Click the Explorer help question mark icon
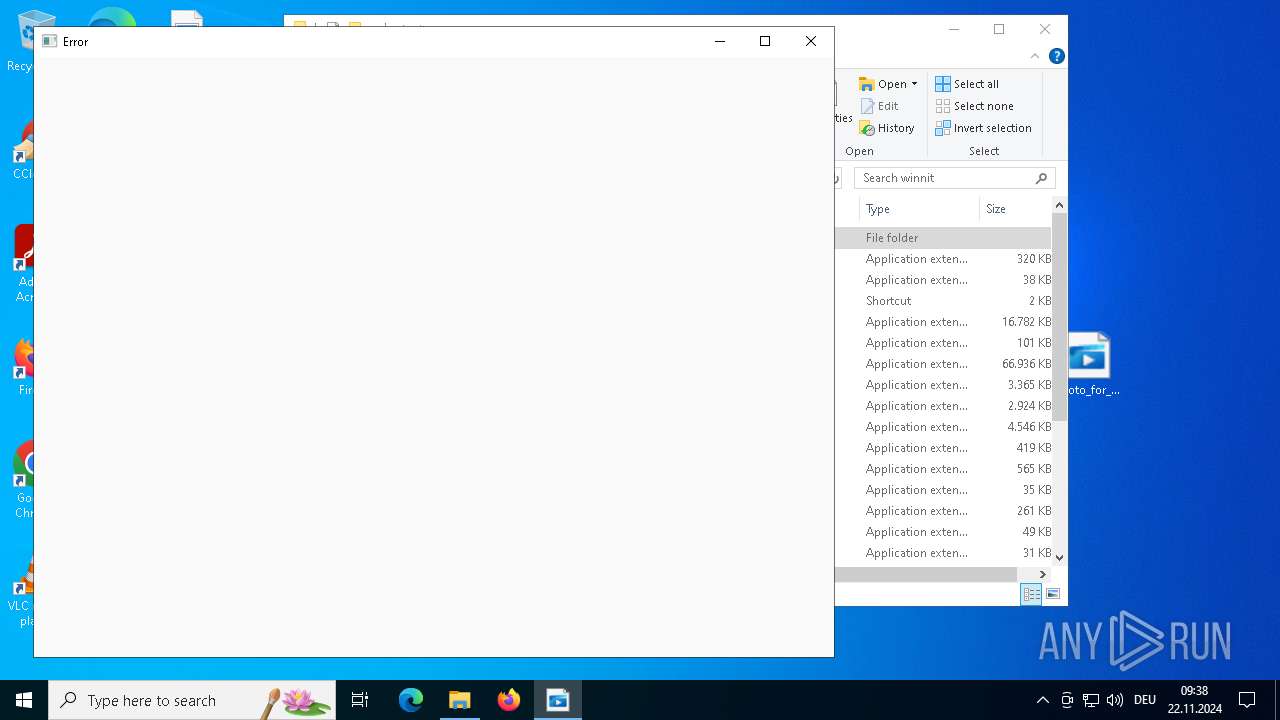This screenshot has height=720, width=1280. click(x=1056, y=56)
